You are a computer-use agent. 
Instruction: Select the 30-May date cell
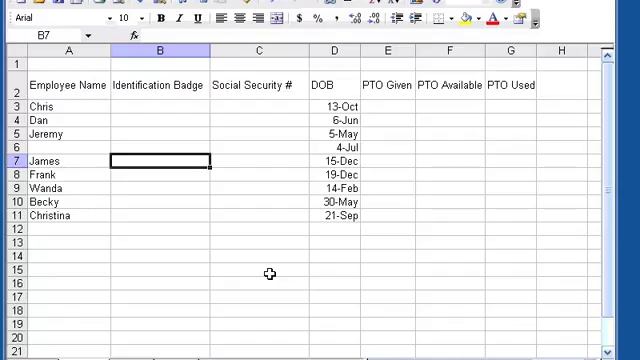pos(335,202)
